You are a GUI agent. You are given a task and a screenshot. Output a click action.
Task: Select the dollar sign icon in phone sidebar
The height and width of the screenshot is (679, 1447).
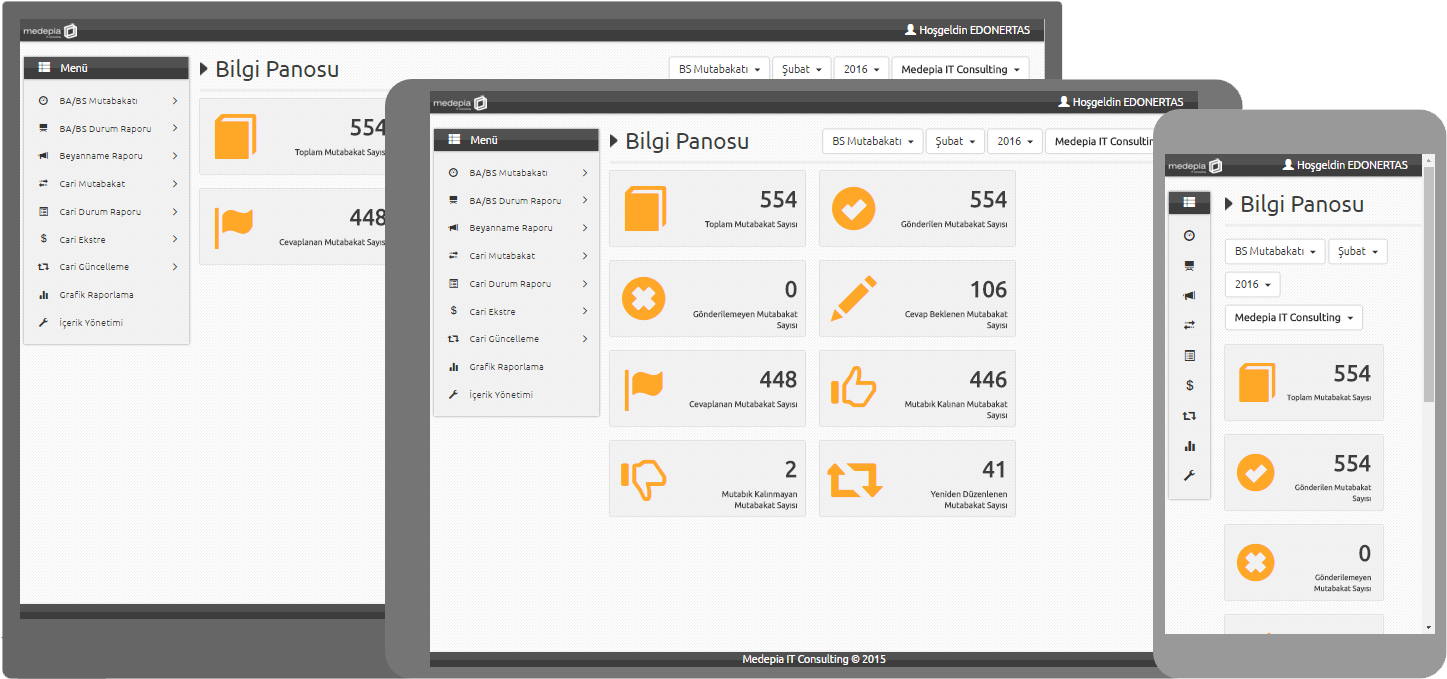tap(1189, 385)
